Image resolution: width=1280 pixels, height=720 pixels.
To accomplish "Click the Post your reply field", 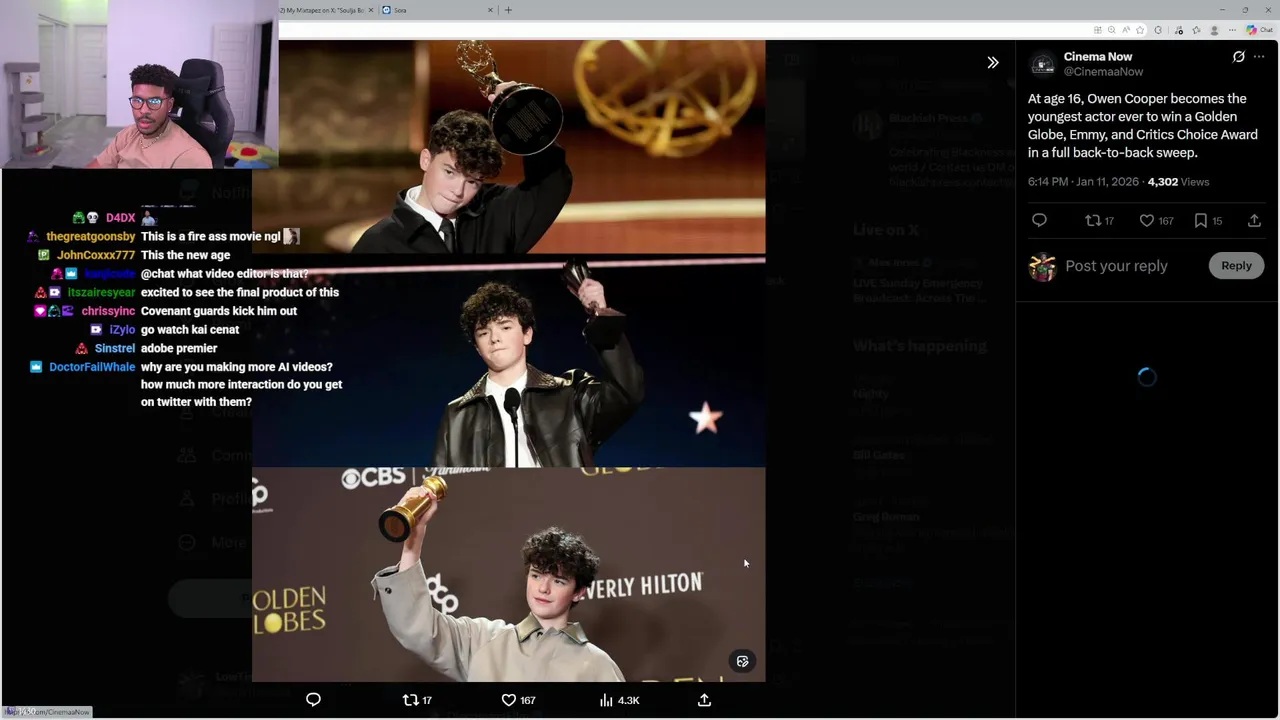I will pyautogui.click(x=1116, y=266).
